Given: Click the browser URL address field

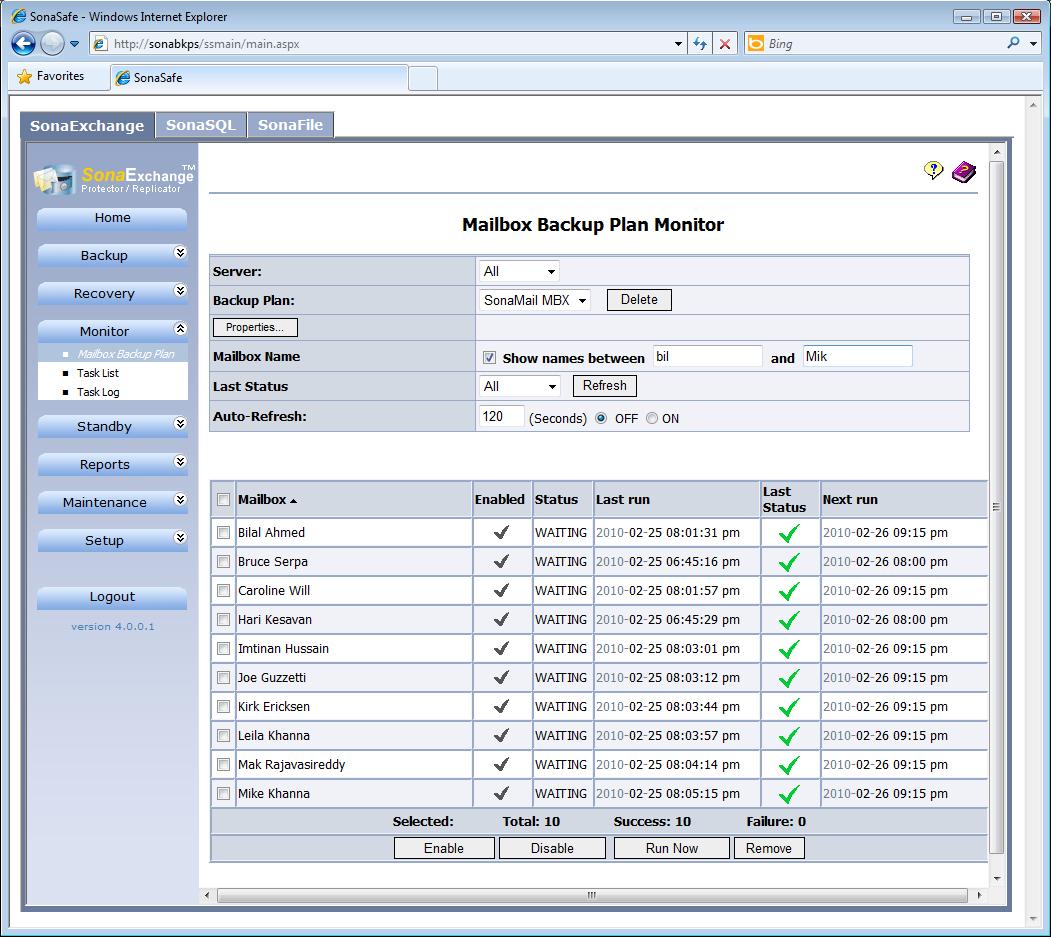Looking at the screenshot, I should (x=389, y=44).
